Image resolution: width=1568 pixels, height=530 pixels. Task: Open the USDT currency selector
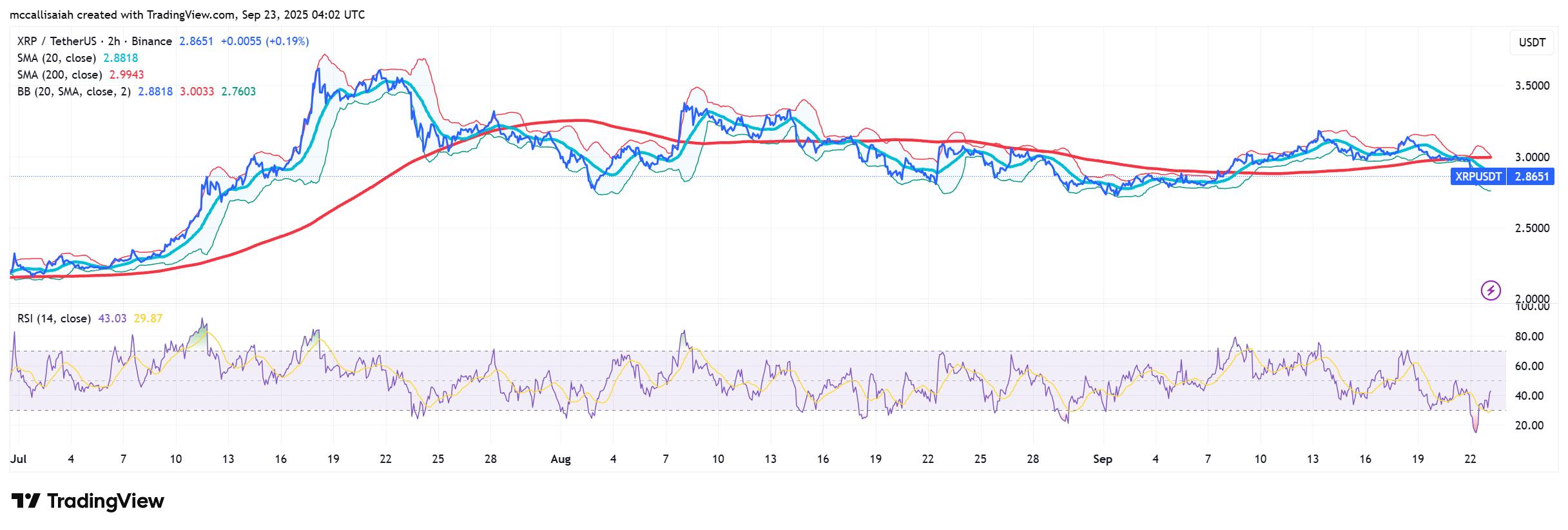click(x=1532, y=43)
